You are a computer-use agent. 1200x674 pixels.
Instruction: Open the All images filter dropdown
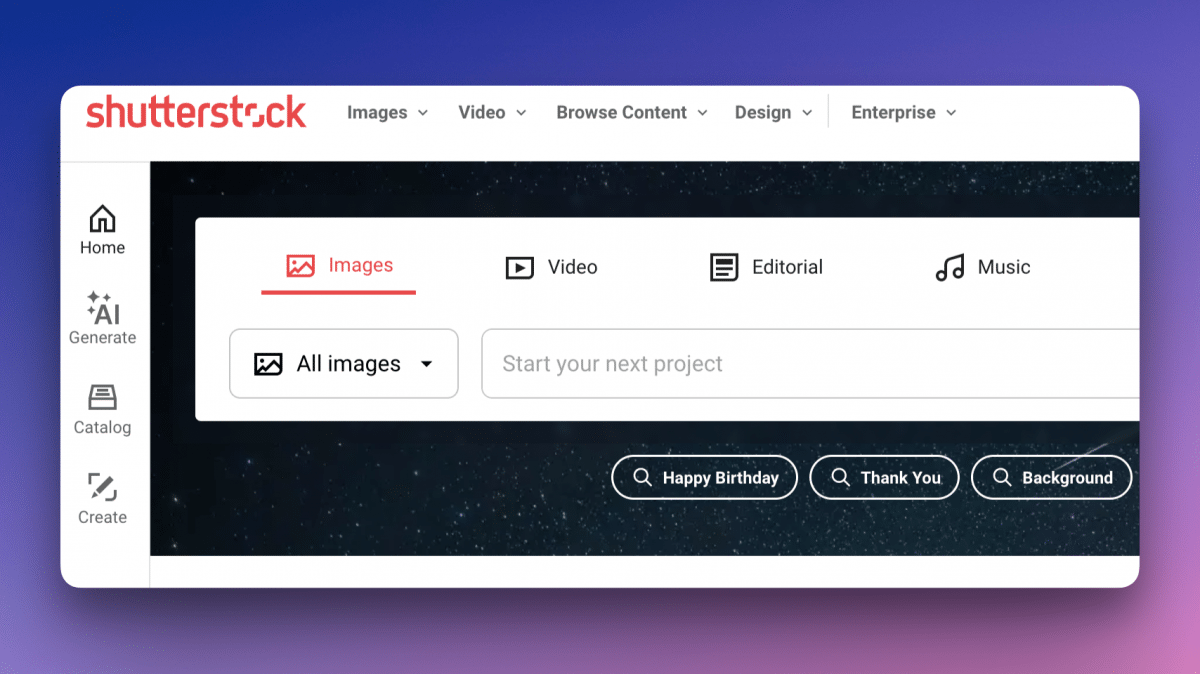click(x=344, y=364)
